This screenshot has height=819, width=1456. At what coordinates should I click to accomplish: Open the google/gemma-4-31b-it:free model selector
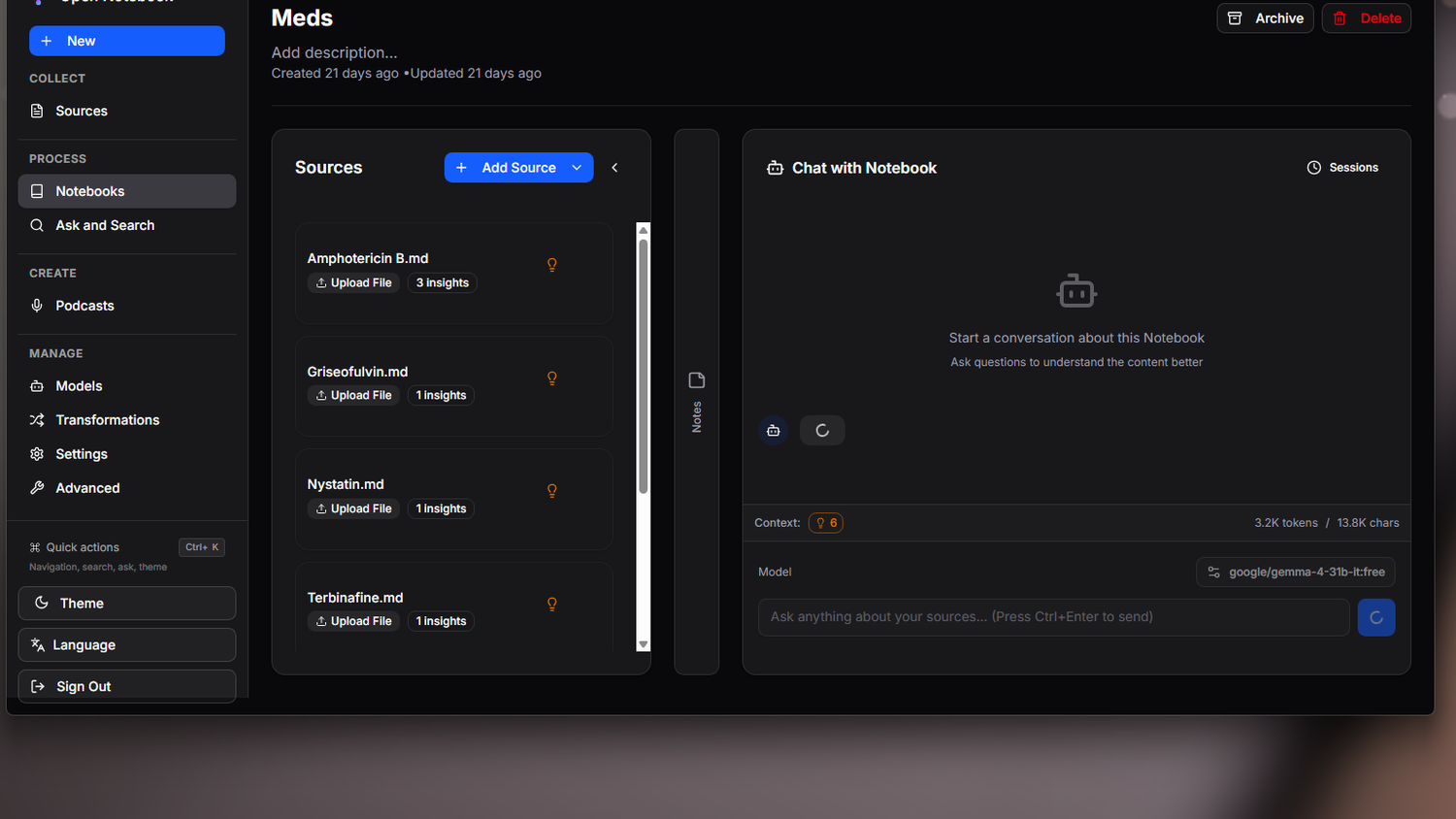(x=1296, y=573)
